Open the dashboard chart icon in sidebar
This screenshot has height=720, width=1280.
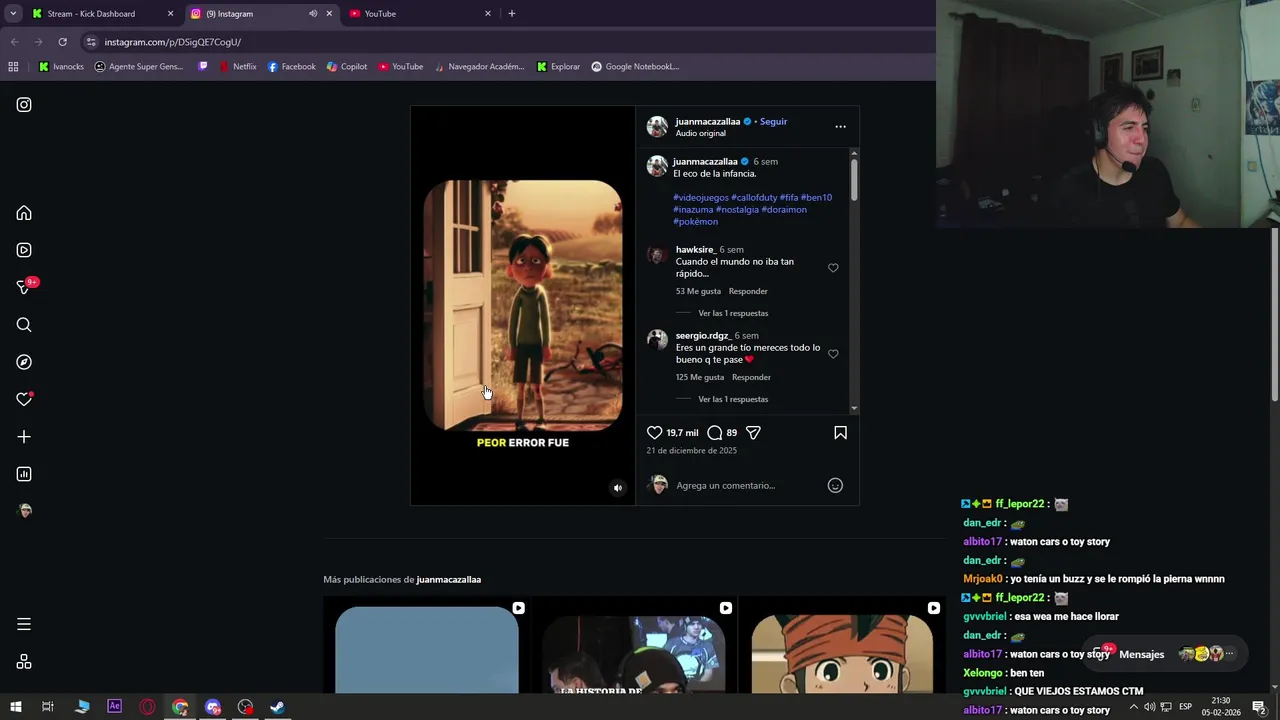24,474
